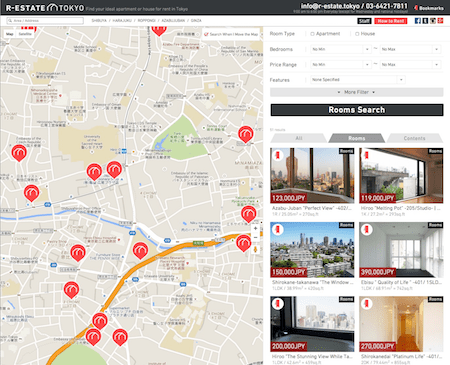Bookmark the 390,000JPY Ebisu listing
This screenshot has width=450, height=365.
point(366,229)
